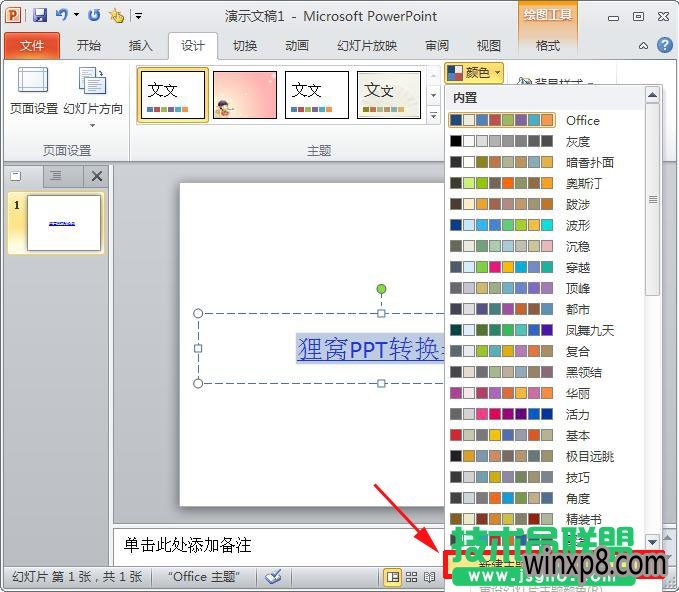Click the 狸窝PPT转换 title text
Image resolution: width=679 pixels, height=592 pixels.
point(369,349)
